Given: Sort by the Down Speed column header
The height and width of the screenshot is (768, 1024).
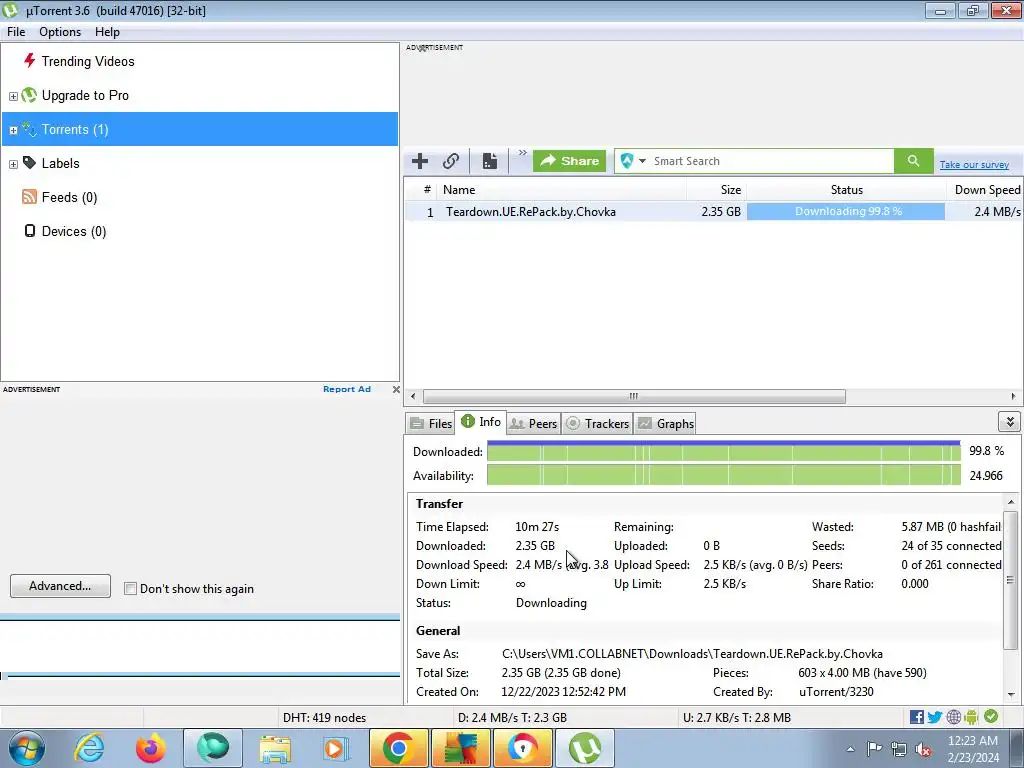Looking at the screenshot, I should click(x=985, y=190).
